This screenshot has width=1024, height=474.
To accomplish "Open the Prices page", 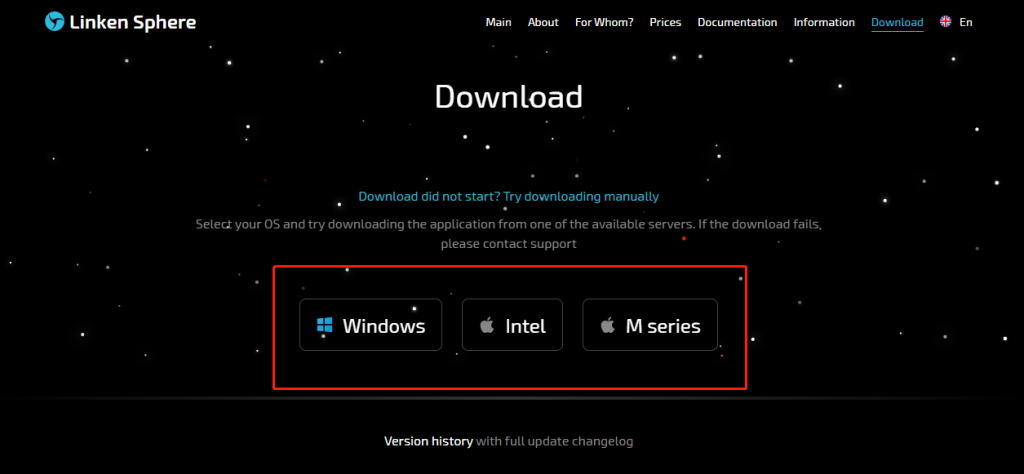I will coord(665,22).
